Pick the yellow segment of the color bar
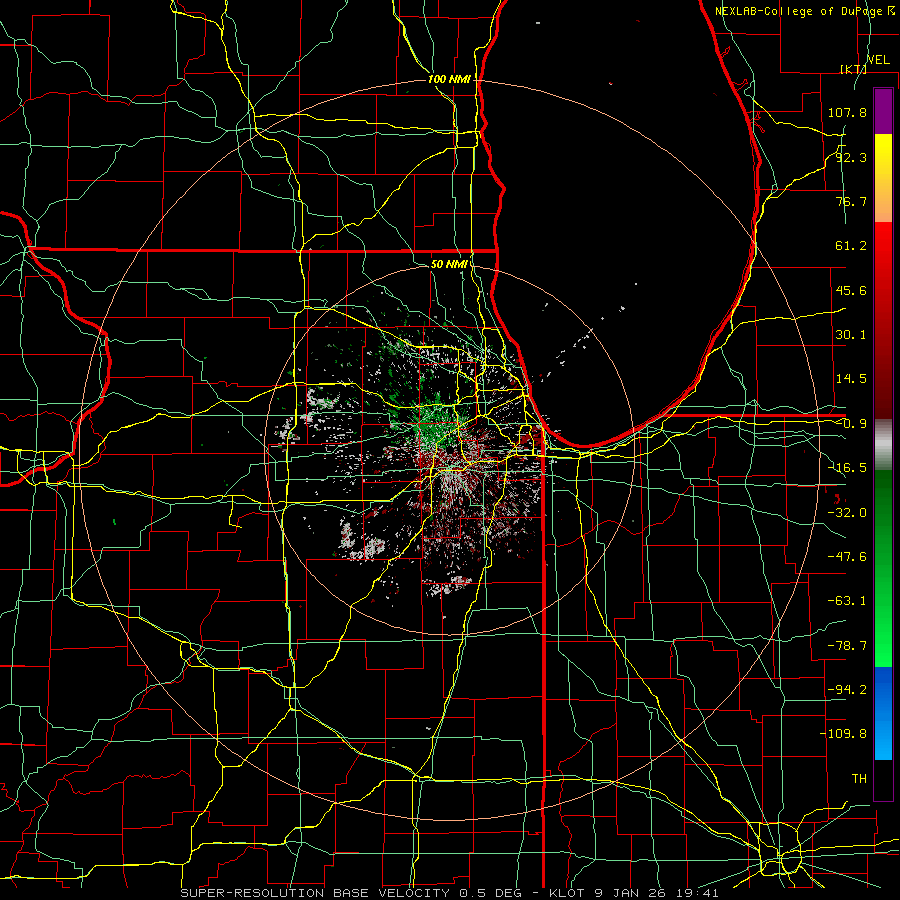Screen dimensions: 900x900 [x=883, y=178]
